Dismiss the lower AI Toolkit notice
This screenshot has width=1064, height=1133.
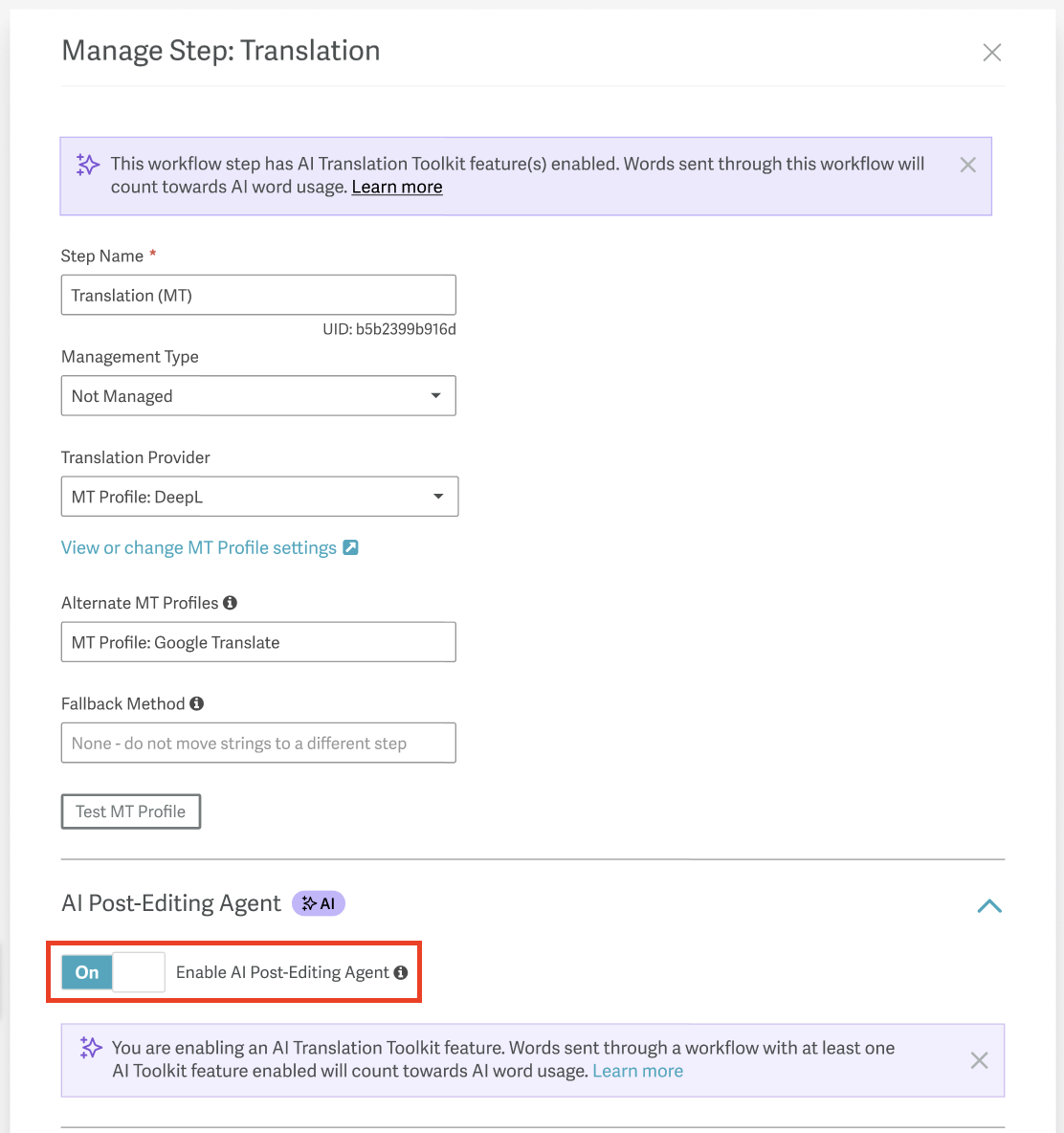980,1060
